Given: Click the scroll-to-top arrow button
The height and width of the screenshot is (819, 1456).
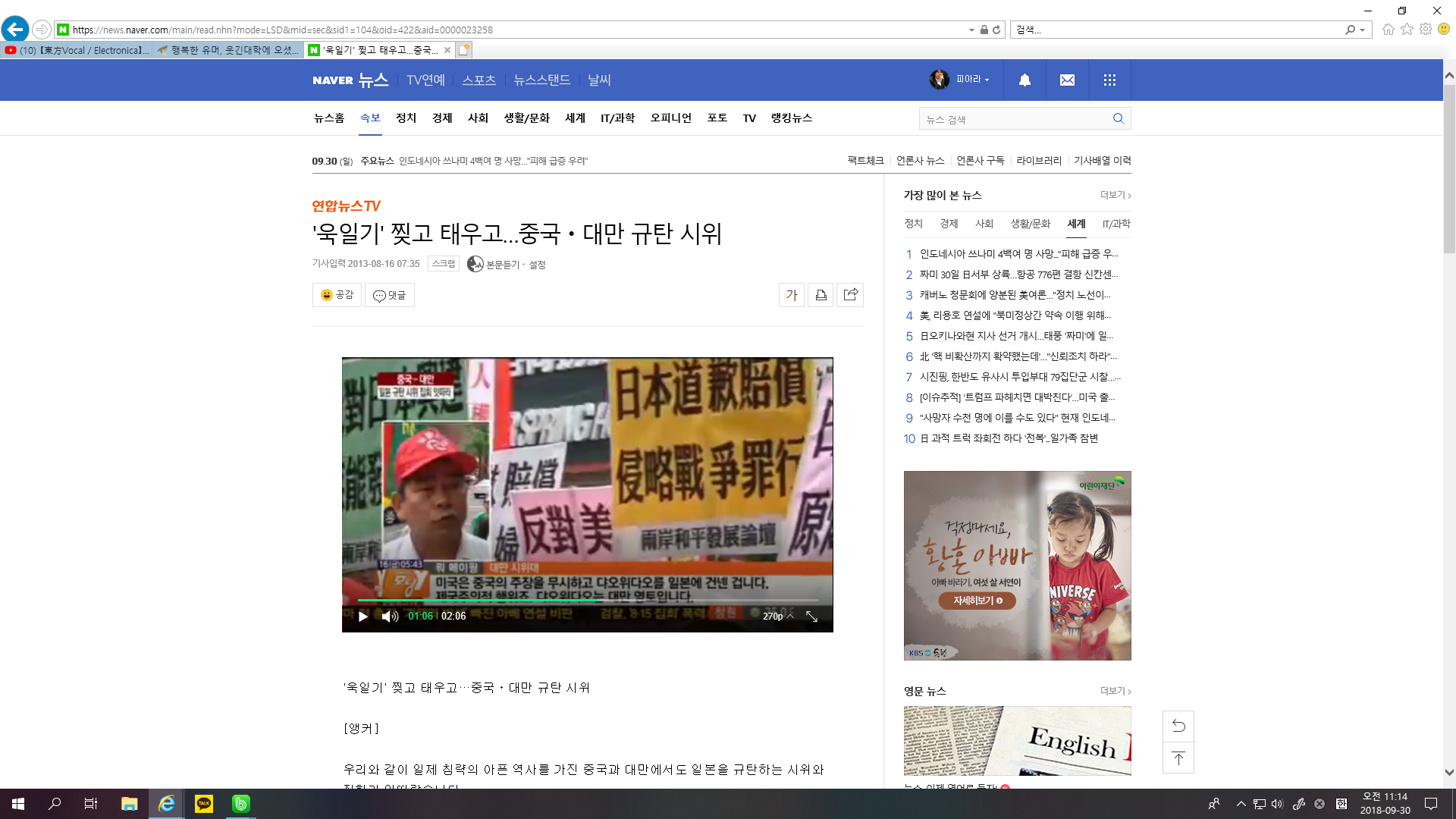Looking at the screenshot, I should click(1178, 758).
